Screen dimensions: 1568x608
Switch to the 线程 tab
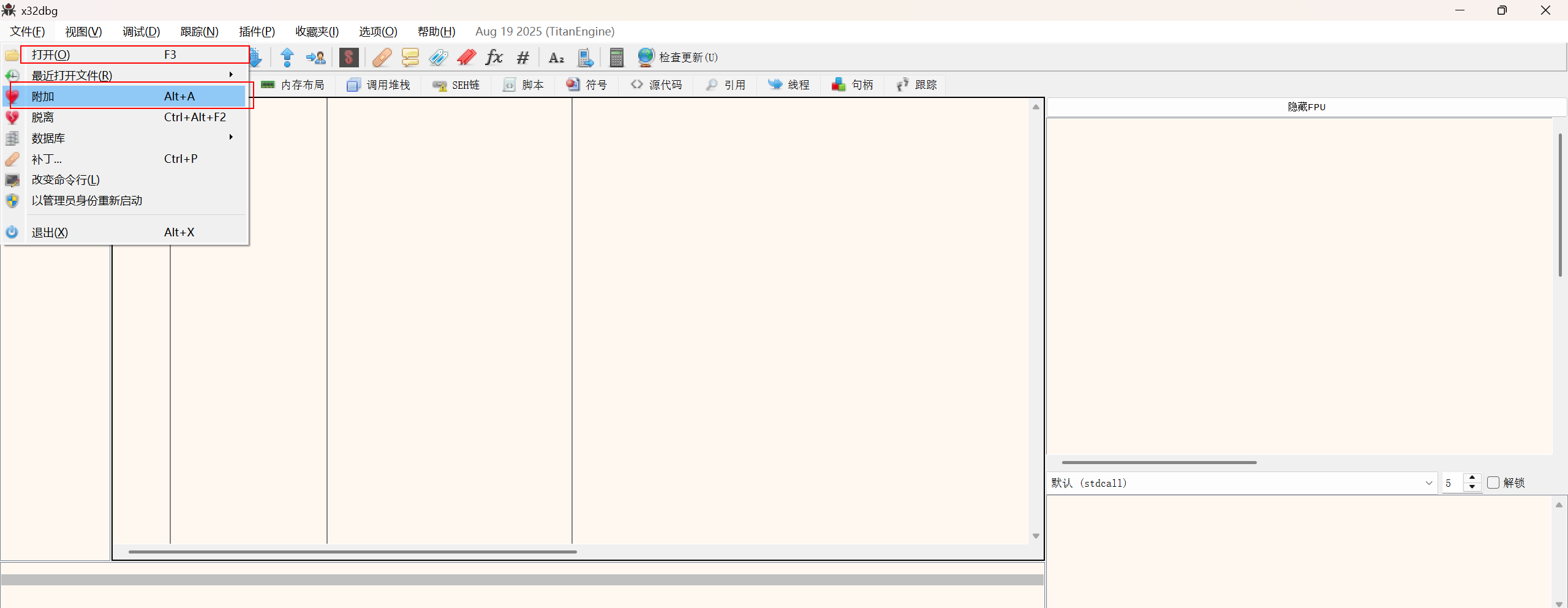click(789, 85)
